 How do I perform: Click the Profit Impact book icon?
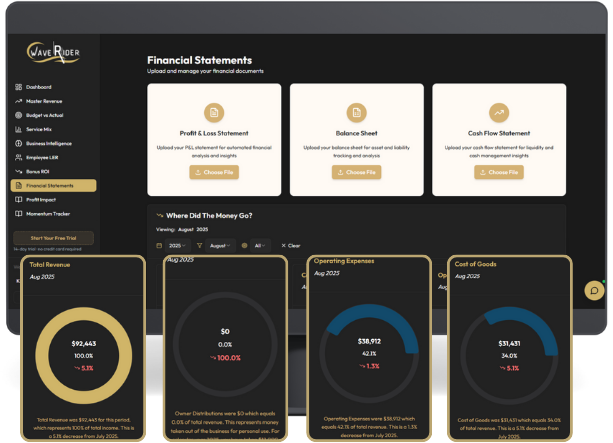[x=18, y=199]
